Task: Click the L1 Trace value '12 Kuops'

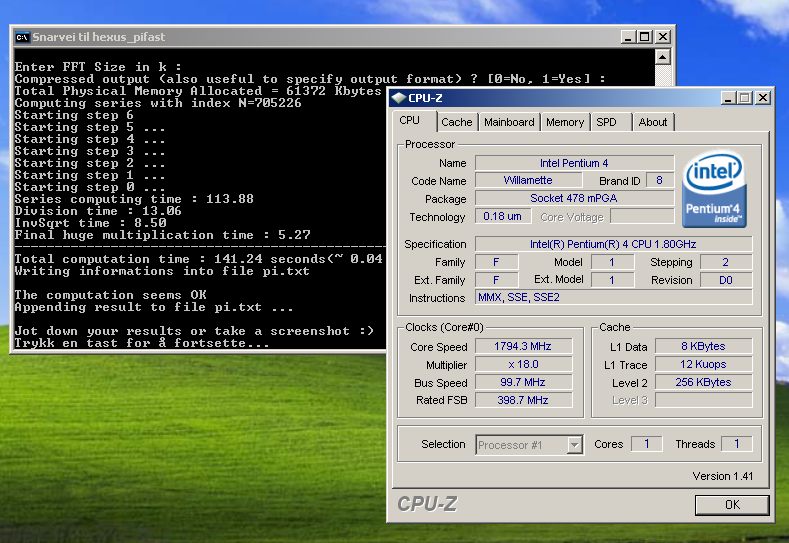Action: click(703, 364)
